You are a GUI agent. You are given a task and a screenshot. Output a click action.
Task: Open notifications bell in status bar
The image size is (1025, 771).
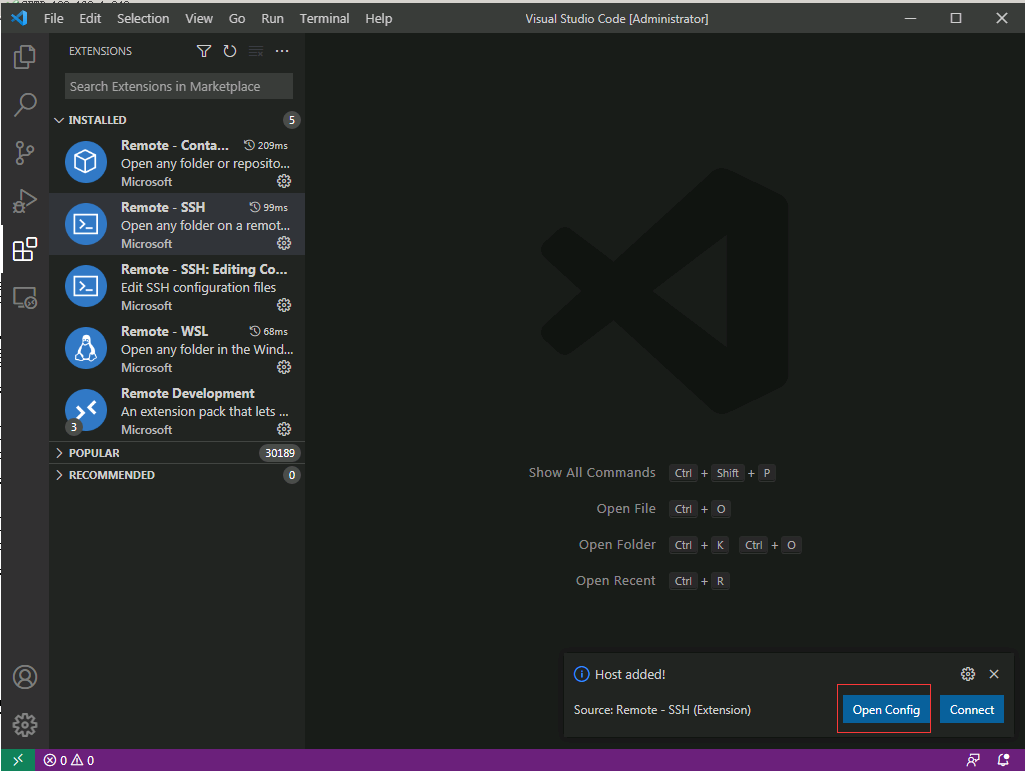(x=1003, y=760)
